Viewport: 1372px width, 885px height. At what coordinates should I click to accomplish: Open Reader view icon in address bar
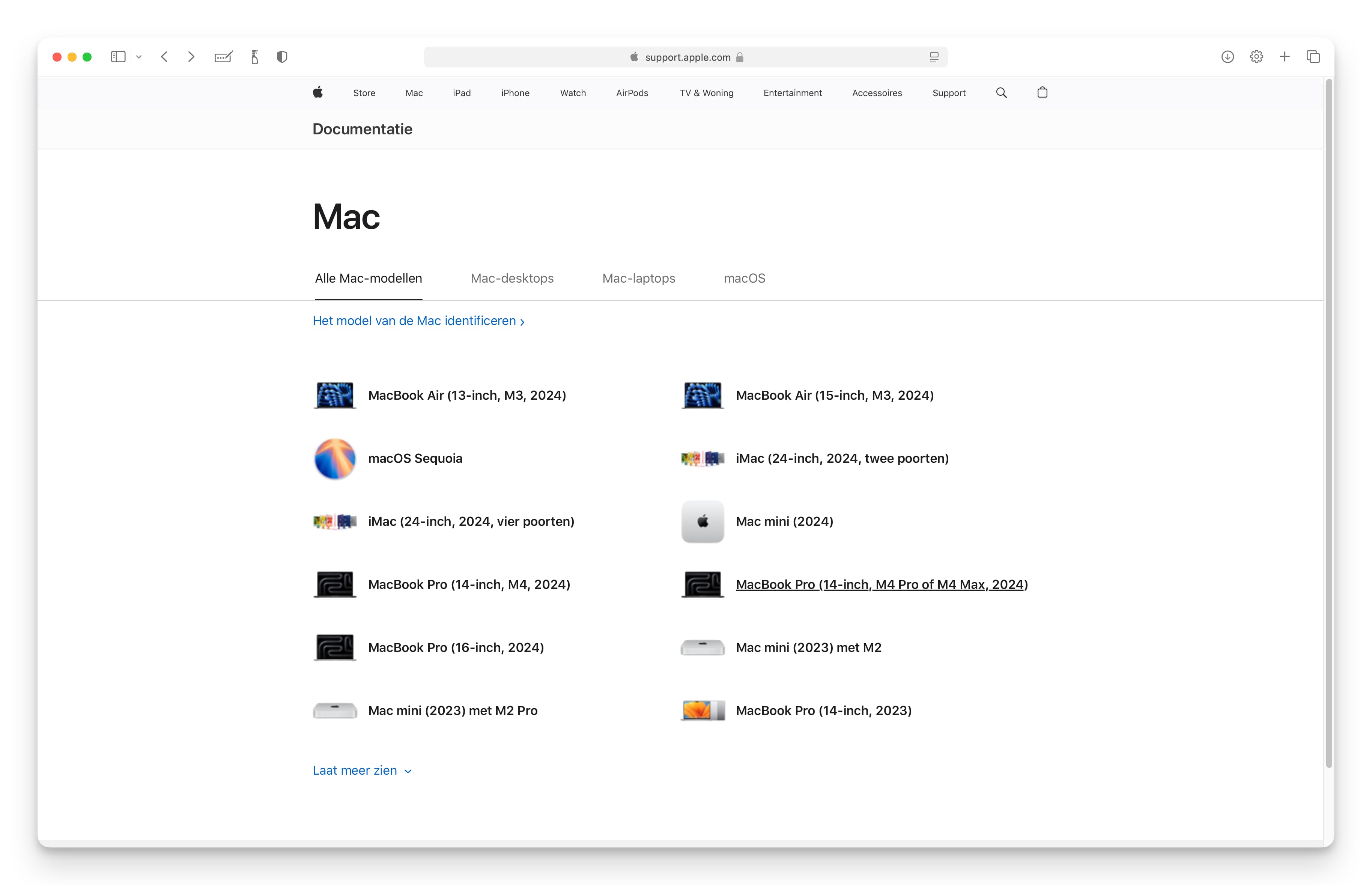pyautogui.click(x=934, y=57)
